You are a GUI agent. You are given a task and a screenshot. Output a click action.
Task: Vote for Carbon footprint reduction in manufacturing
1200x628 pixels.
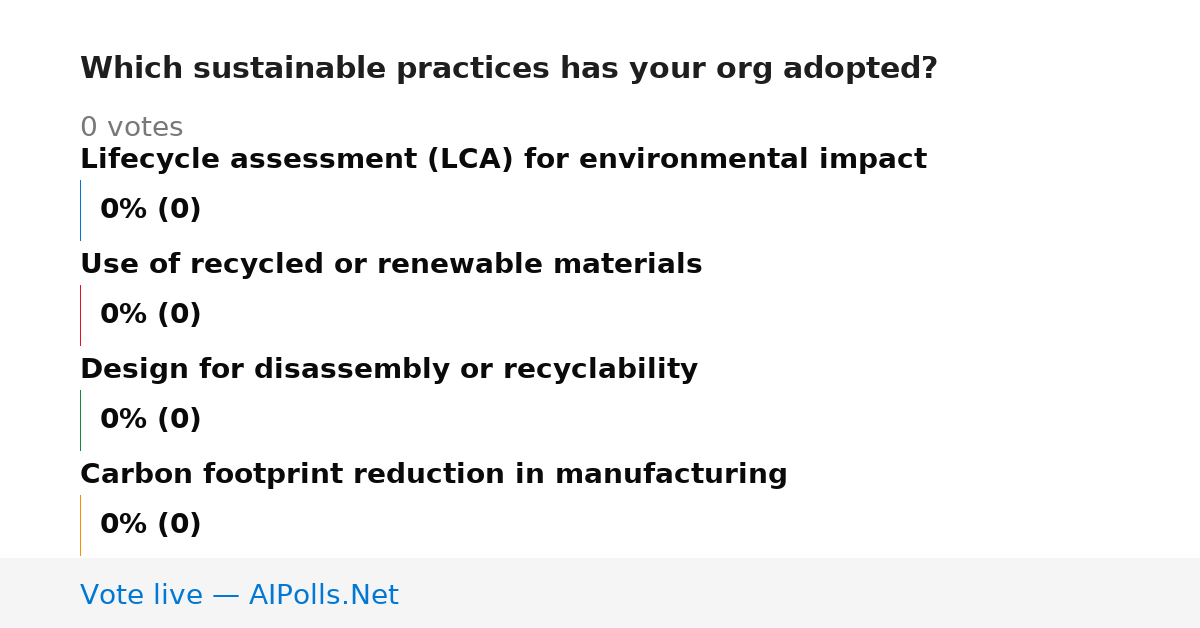click(x=434, y=475)
